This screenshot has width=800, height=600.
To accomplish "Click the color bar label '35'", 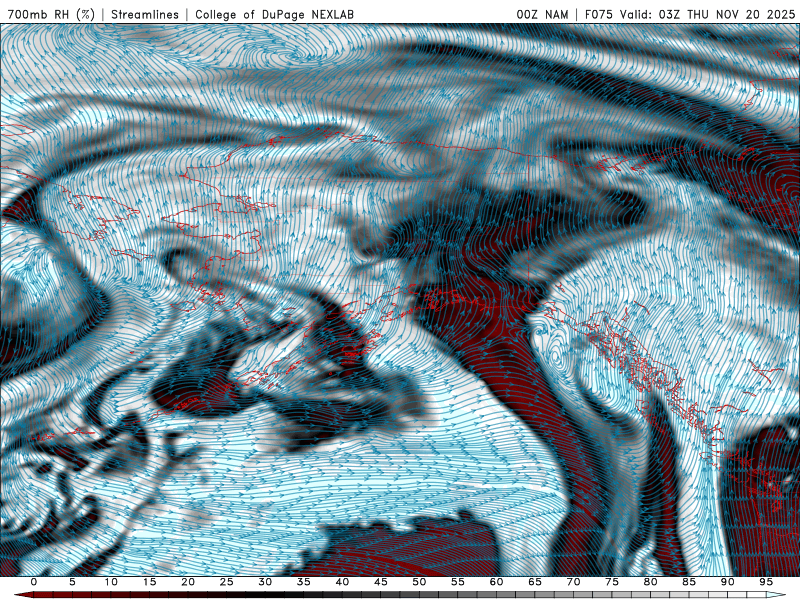I will tap(304, 582).
